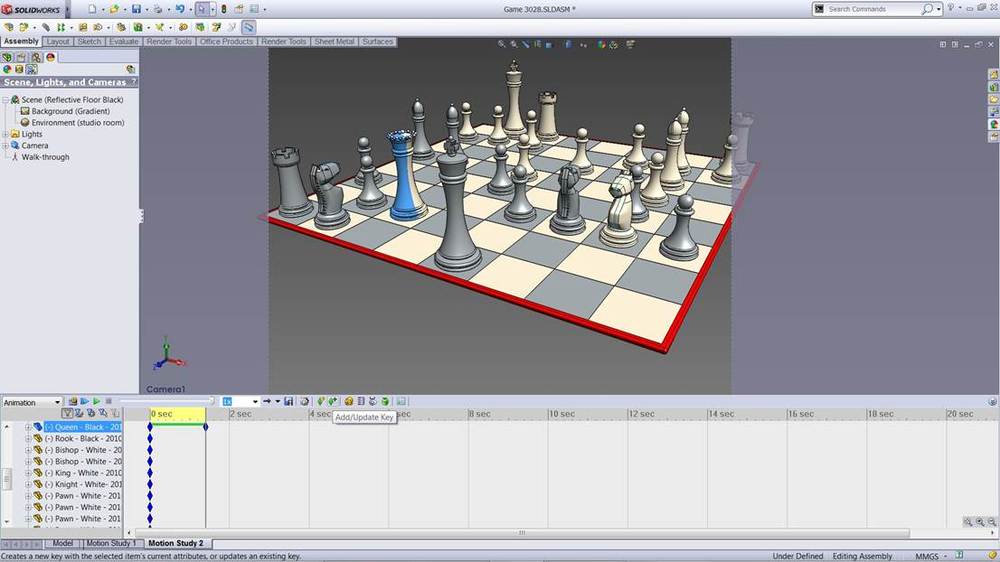Switch to the Evaluate ribbon tab
Viewport: 1000px width, 562px height.
124,42
